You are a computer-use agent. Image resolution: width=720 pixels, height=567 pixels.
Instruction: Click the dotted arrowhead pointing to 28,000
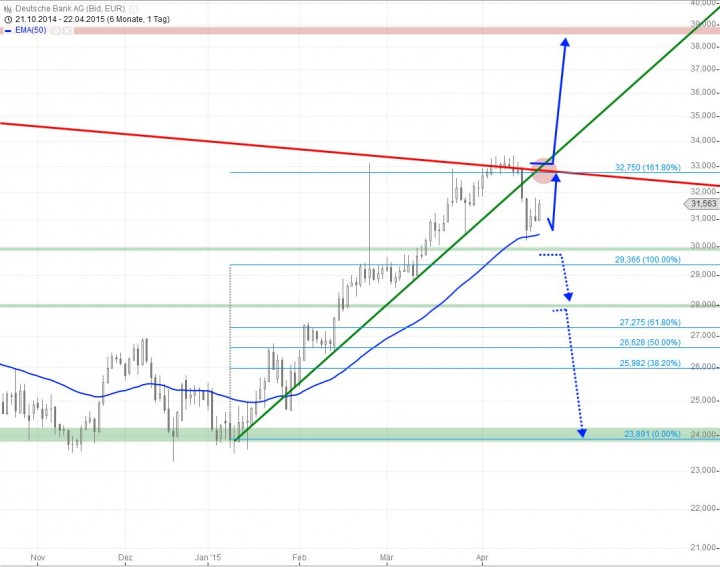pyautogui.click(x=569, y=296)
